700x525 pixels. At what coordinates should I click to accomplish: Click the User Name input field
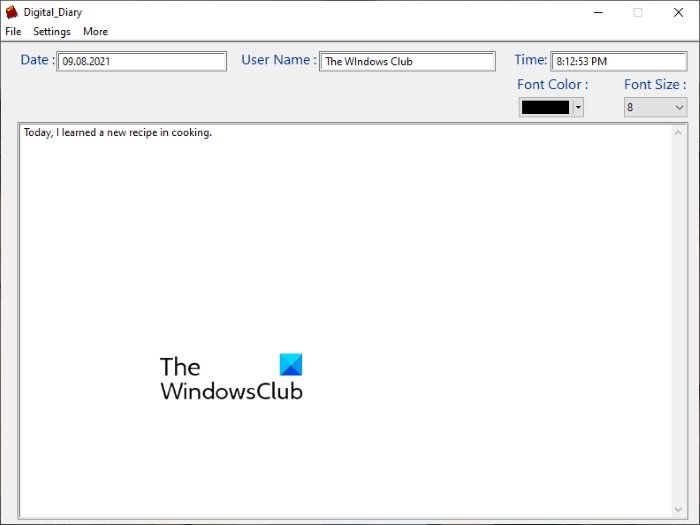click(x=407, y=61)
